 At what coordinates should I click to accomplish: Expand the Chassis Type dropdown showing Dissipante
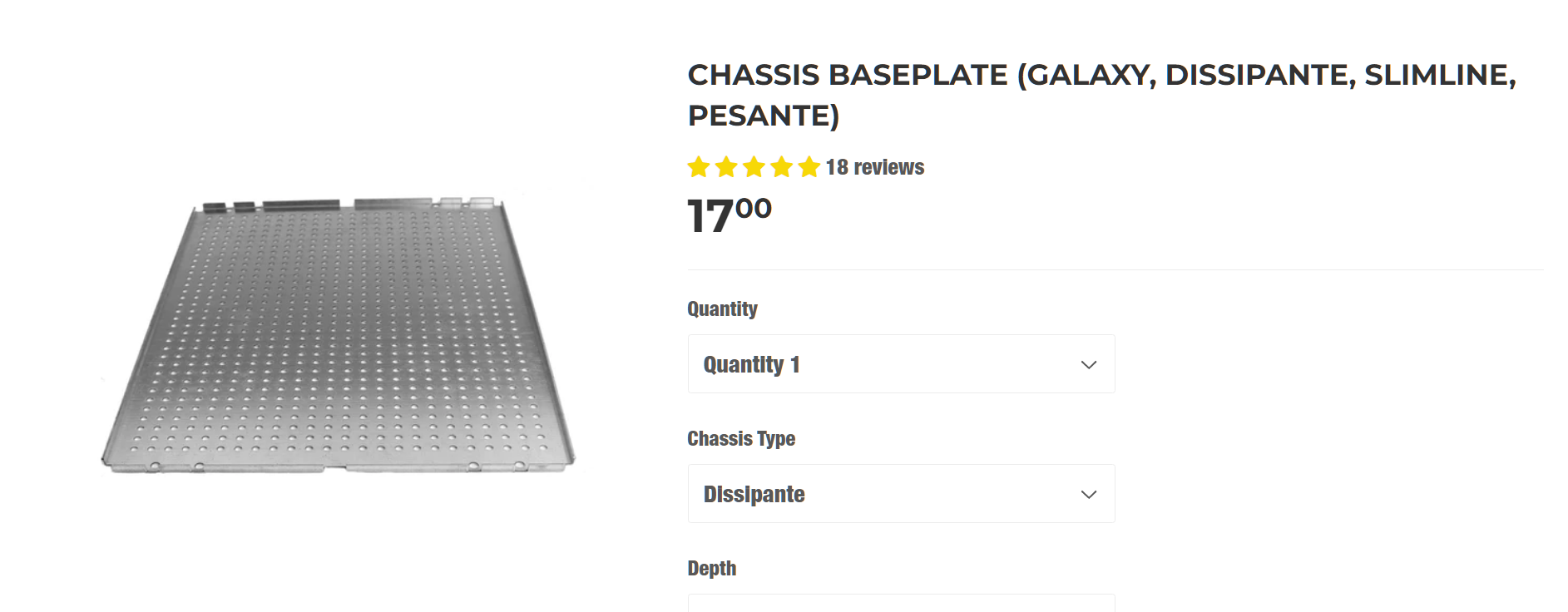(901, 494)
